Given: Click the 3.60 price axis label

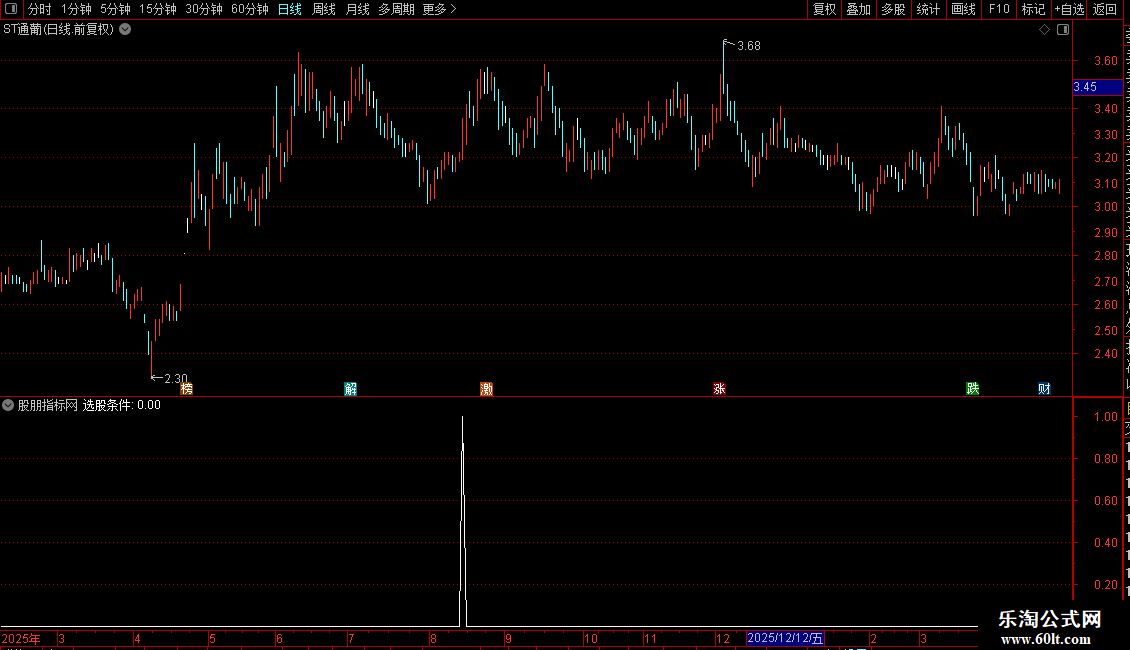Looking at the screenshot, I should coord(1105,61).
